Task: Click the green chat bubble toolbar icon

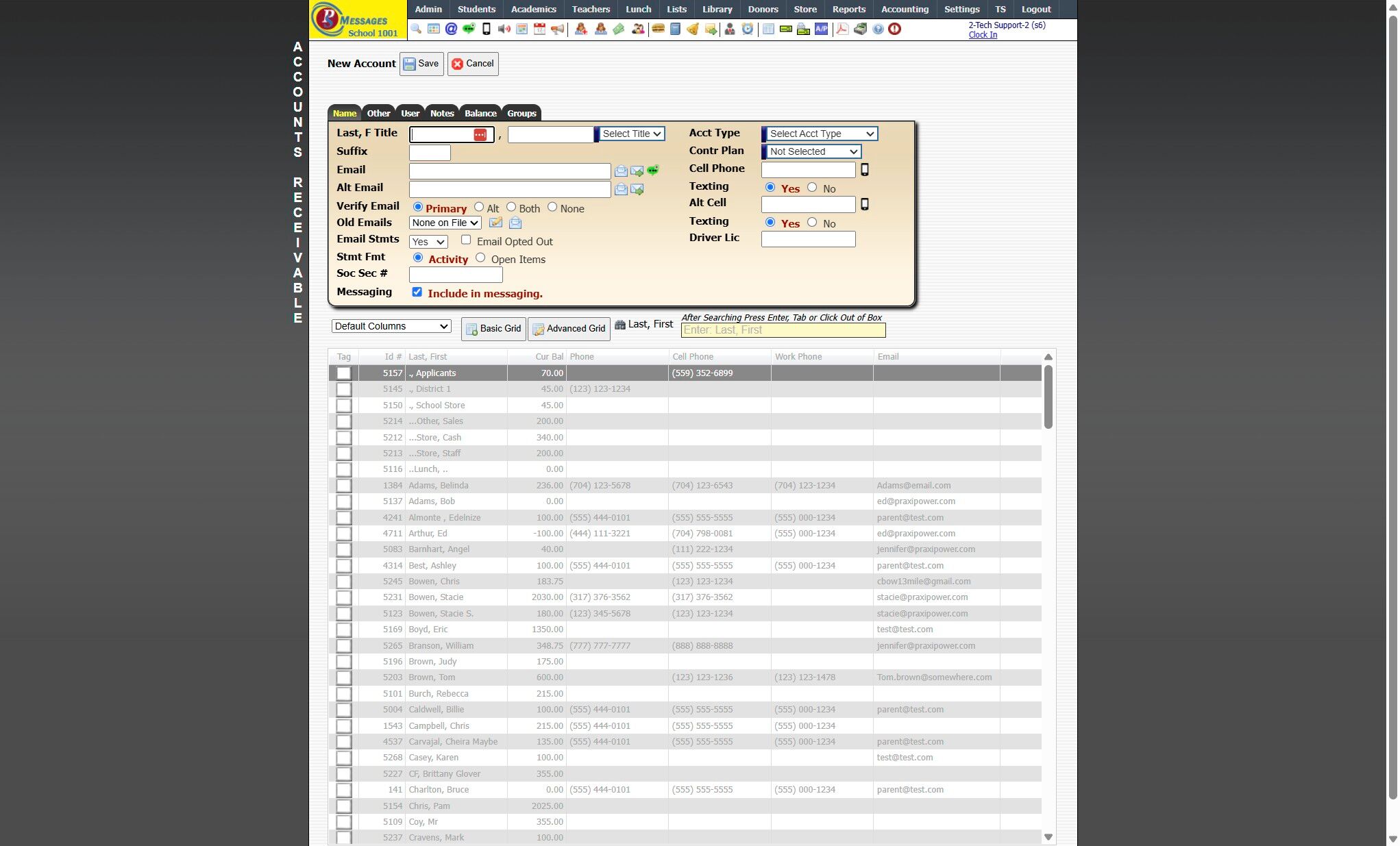Action: [x=469, y=29]
